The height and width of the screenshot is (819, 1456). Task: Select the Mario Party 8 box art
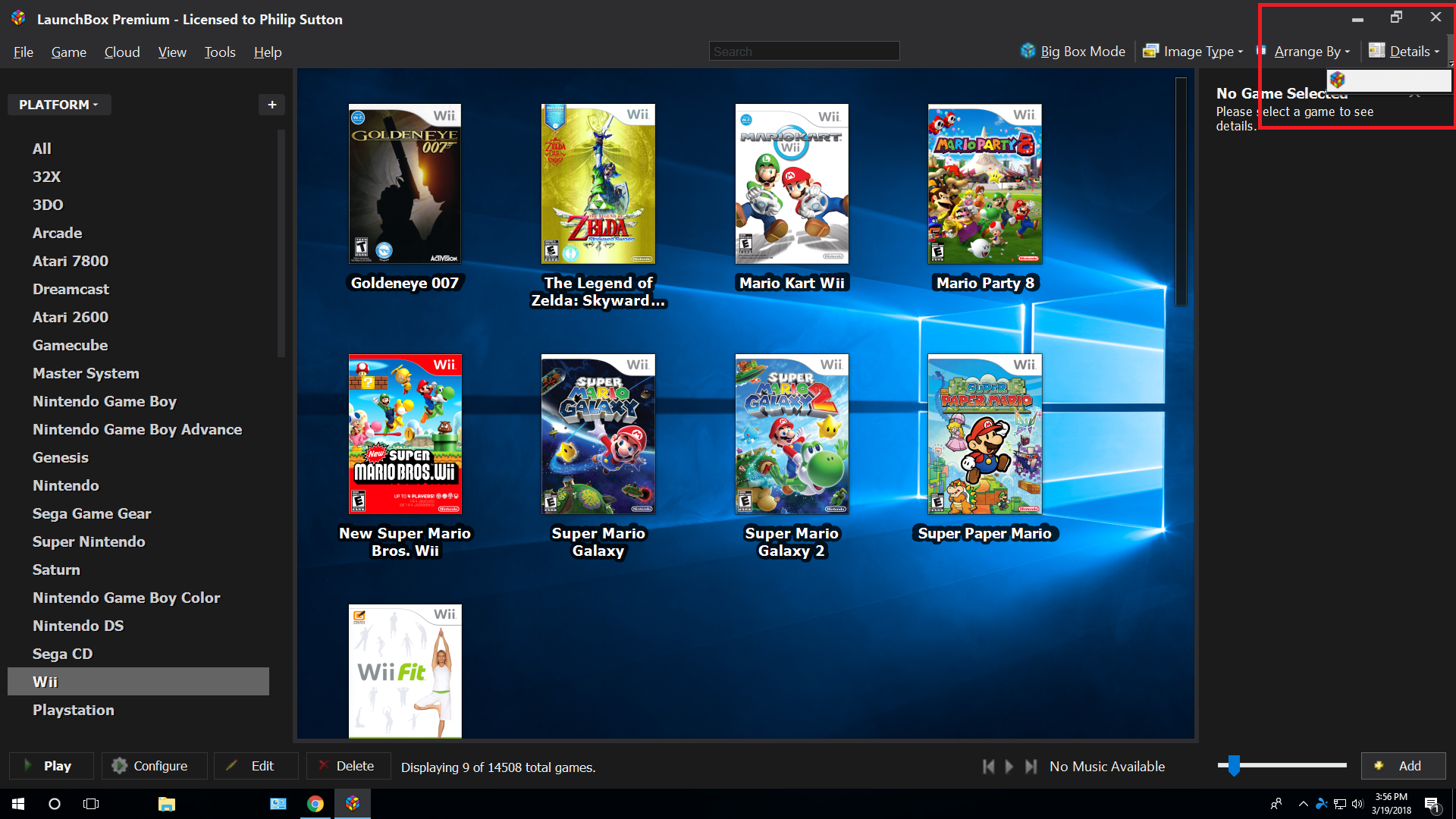[x=985, y=184]
